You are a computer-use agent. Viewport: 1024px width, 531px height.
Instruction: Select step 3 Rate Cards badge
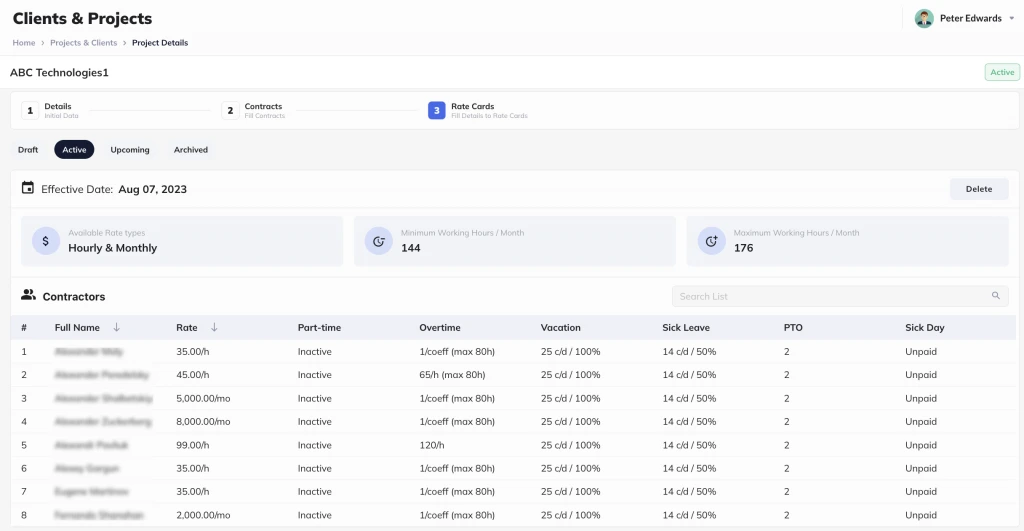[x=436, y=110]
